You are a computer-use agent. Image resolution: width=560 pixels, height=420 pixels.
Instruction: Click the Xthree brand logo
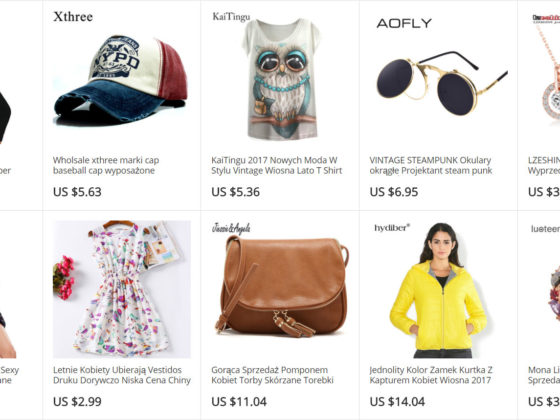73,16
